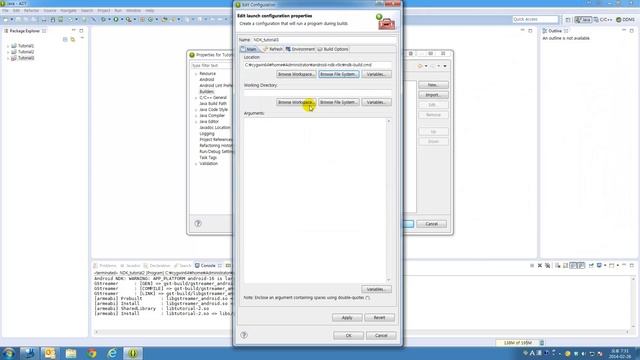Open Internet Explorer from the taskbar

[x=112, y=353]
